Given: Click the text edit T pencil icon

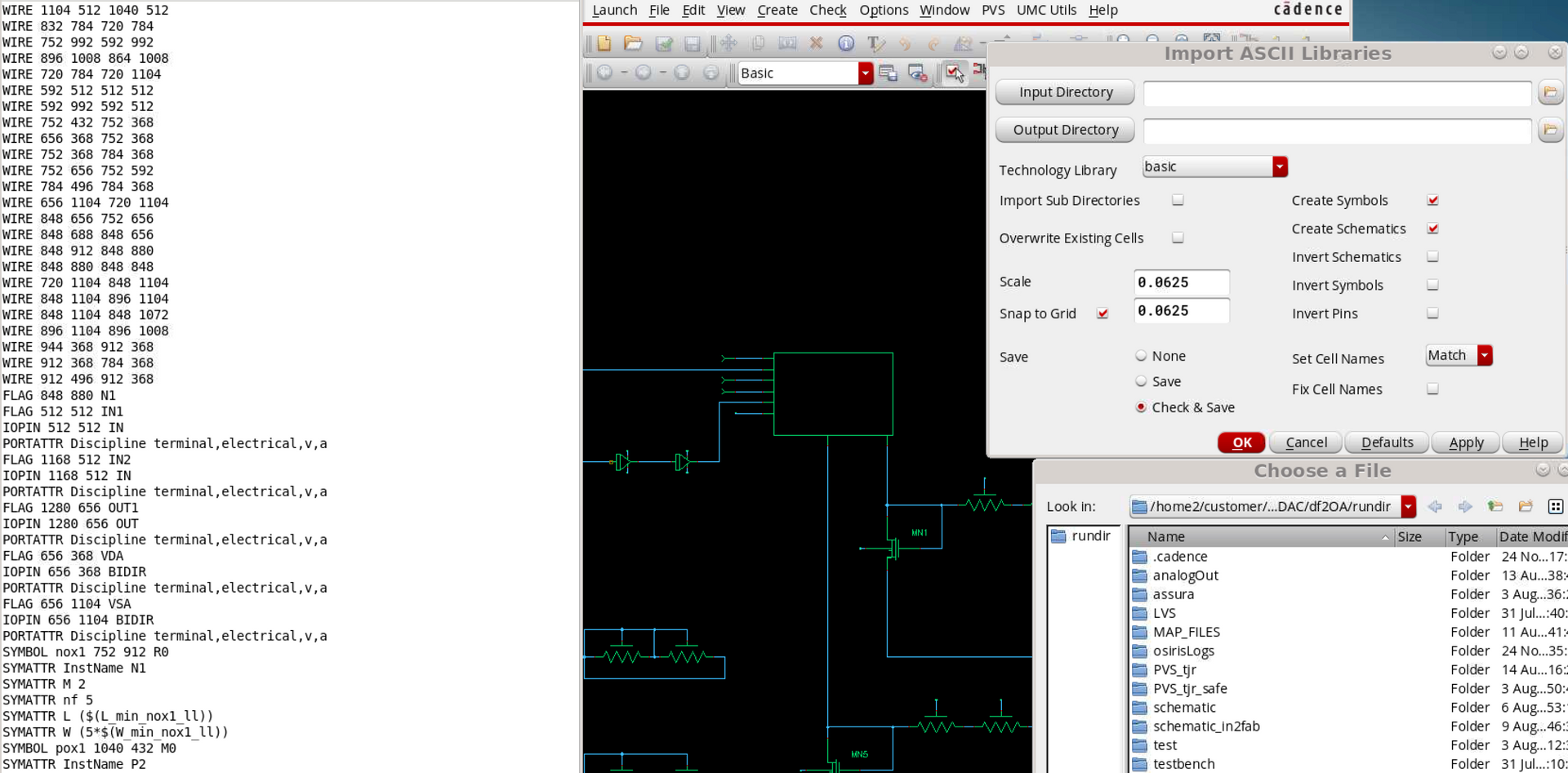Looking at the screenshot, I should coord(875,43).
